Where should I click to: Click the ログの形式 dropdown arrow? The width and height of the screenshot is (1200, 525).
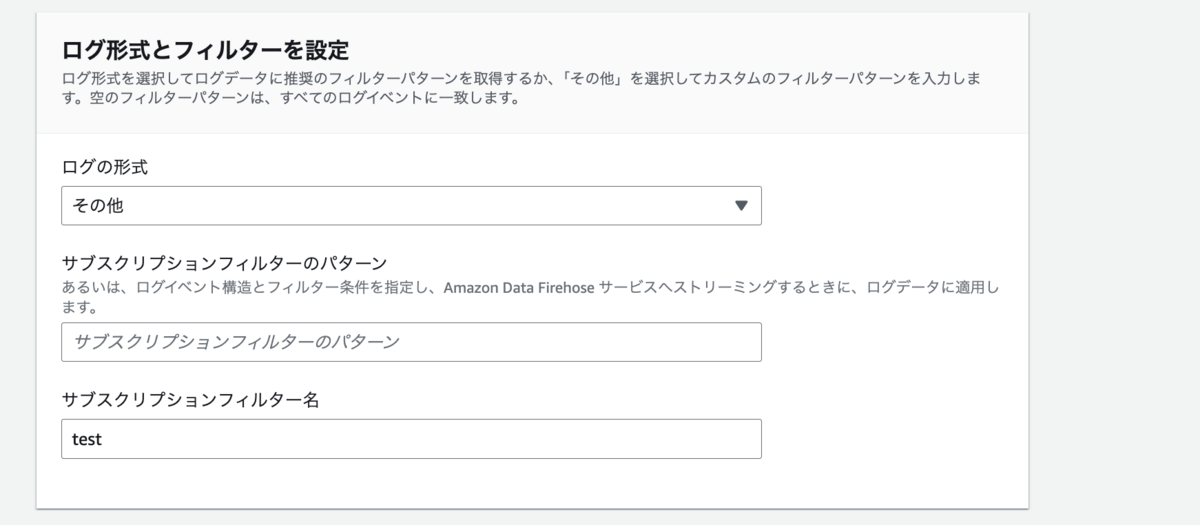pyautogui.click(x=741, y=205)
